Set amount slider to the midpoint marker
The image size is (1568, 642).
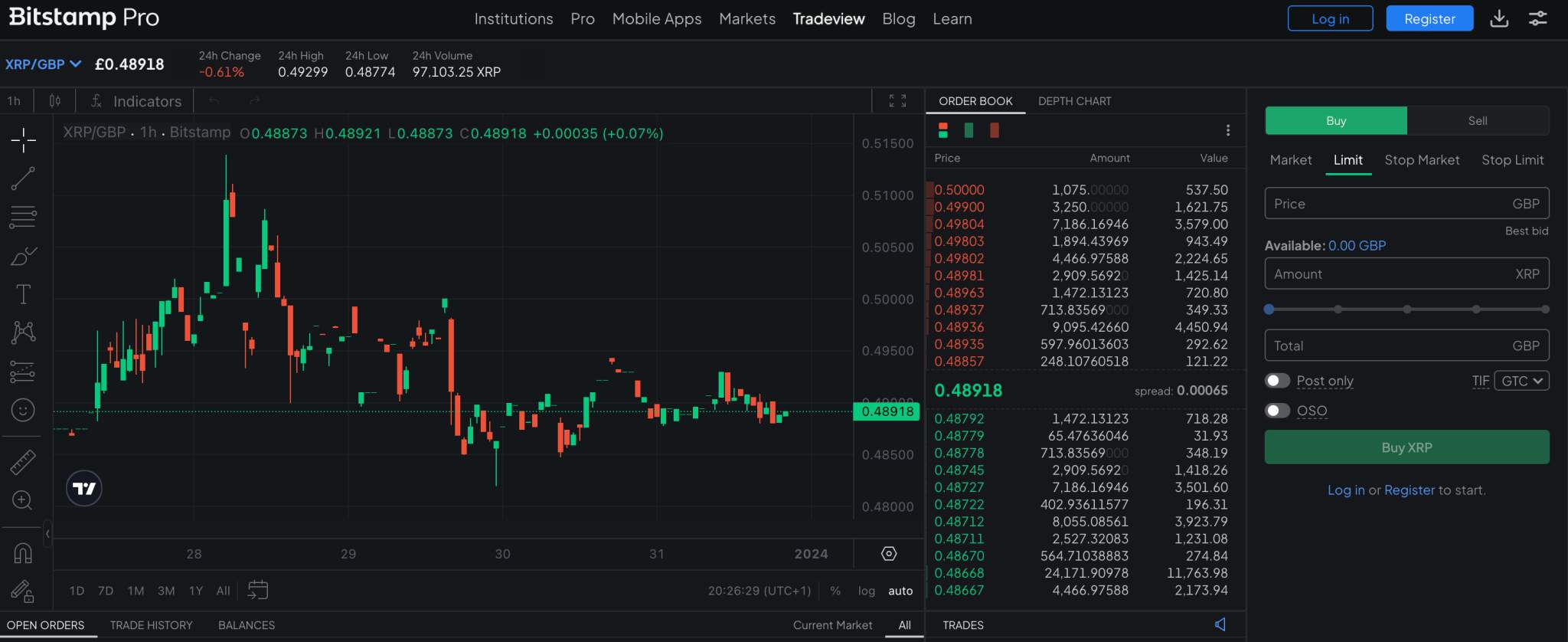(1407, 310)
